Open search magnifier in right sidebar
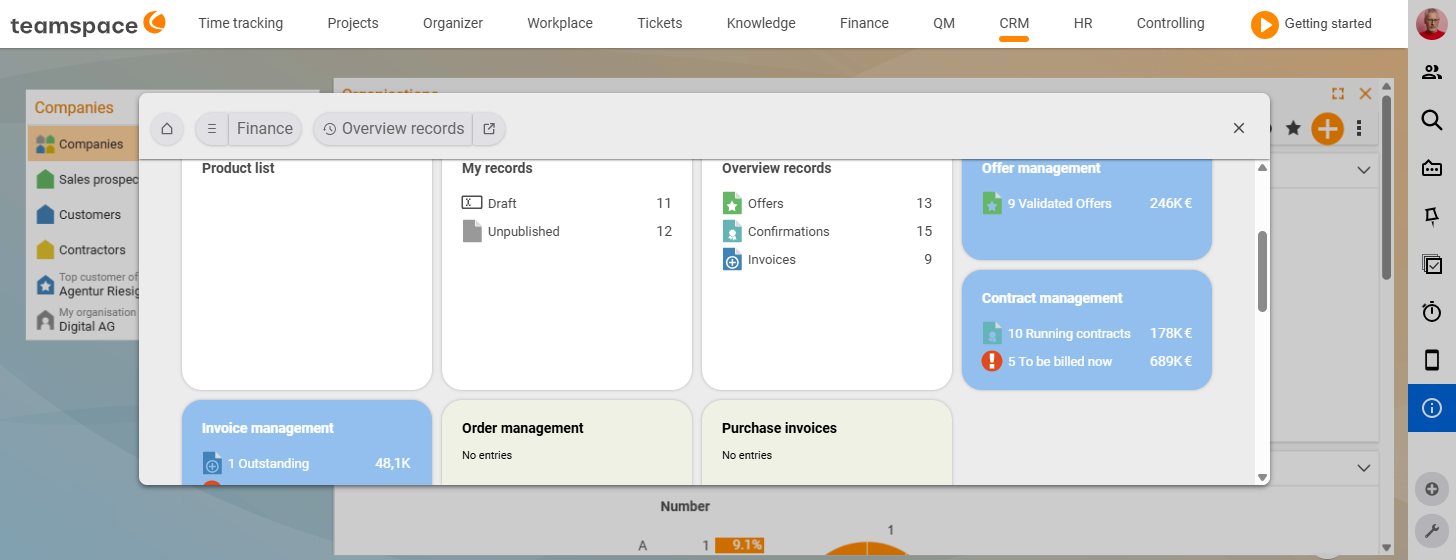Viewport: 1456px width, 560px height. [1432, 120]
